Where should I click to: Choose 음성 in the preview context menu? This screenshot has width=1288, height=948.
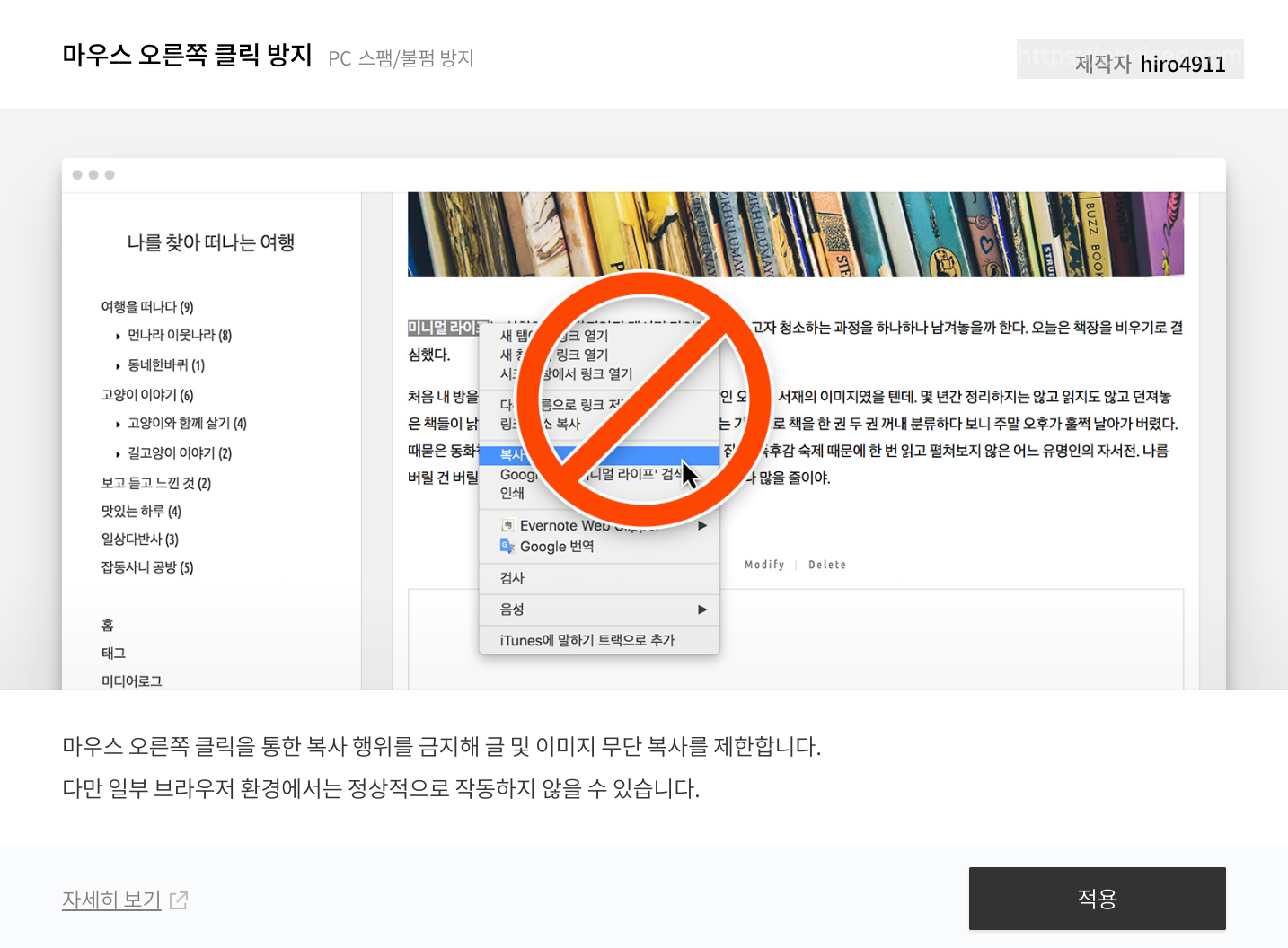pyautogui.click(x=512, y=609)
